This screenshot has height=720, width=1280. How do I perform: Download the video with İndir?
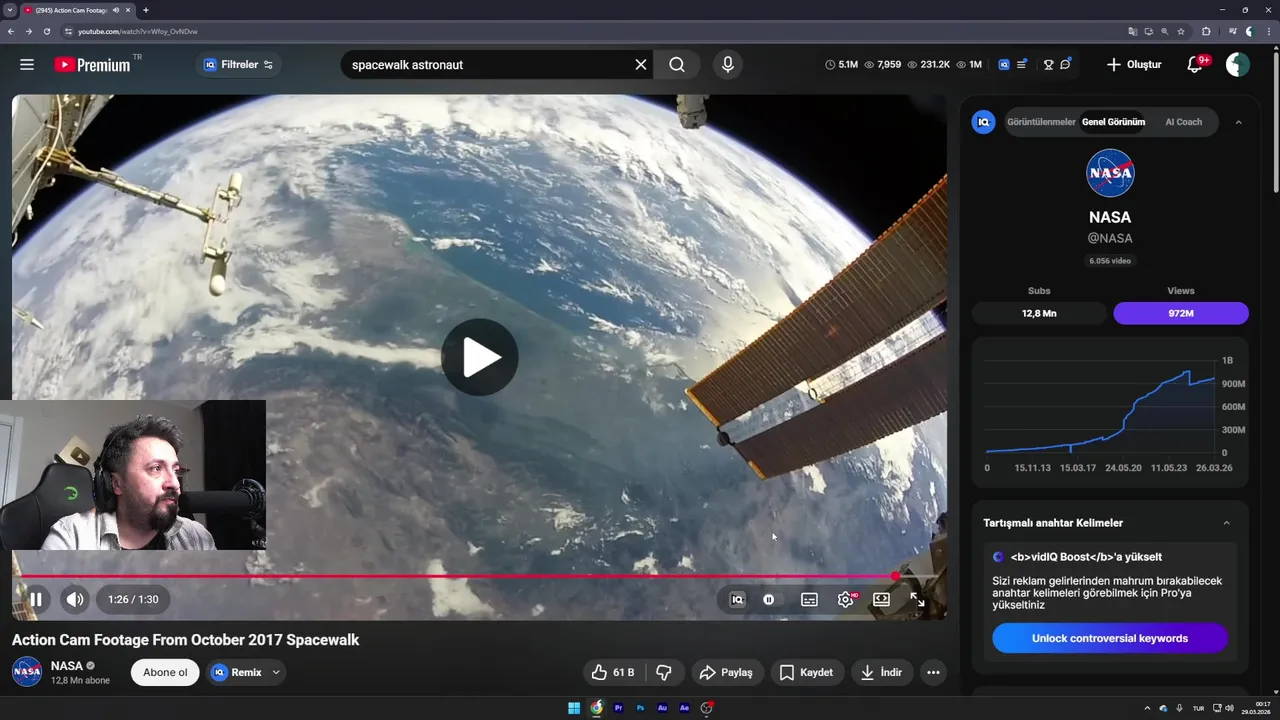[x=881, y=672]
